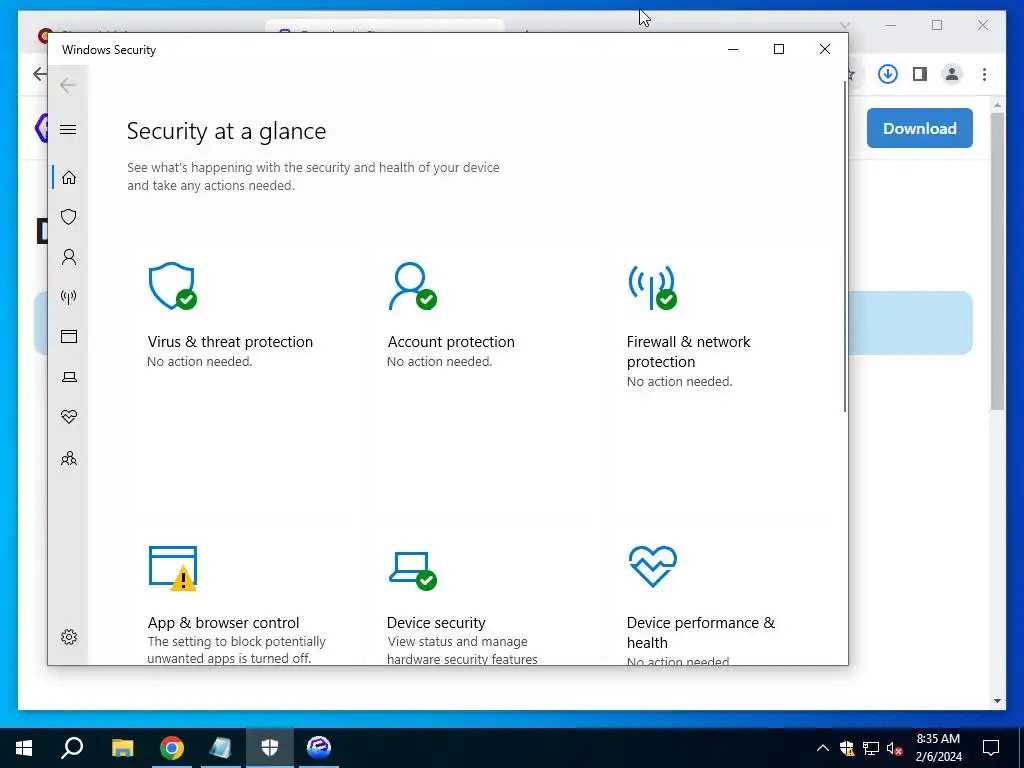
Task: Toggle Chrome side panel icon
Action: point(920,74)
